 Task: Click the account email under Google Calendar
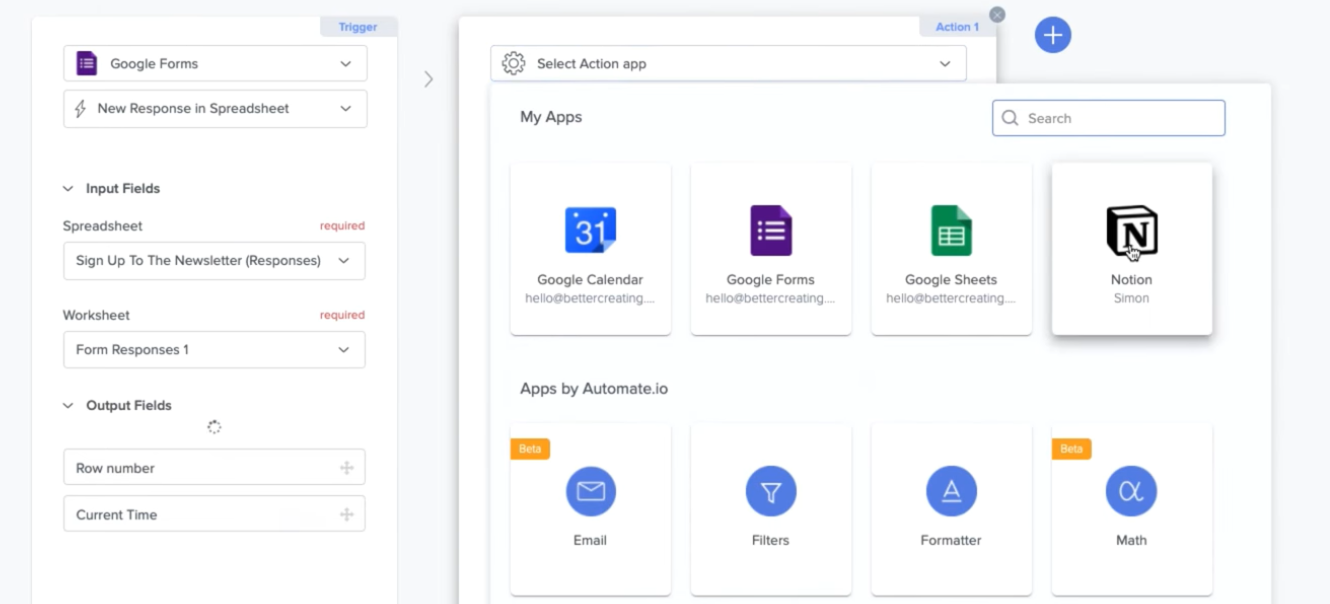pyautogui.click(x=590, y=298)
